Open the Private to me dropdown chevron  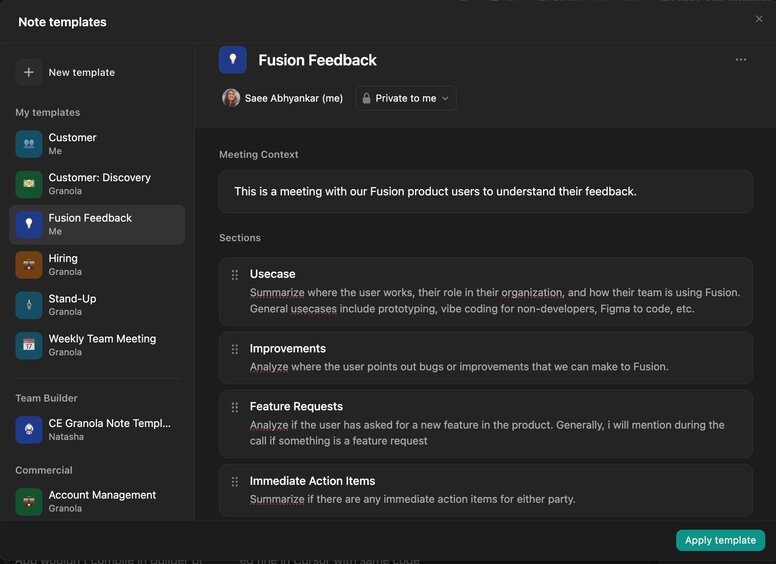pyautogui.click(x=445, y=98)
